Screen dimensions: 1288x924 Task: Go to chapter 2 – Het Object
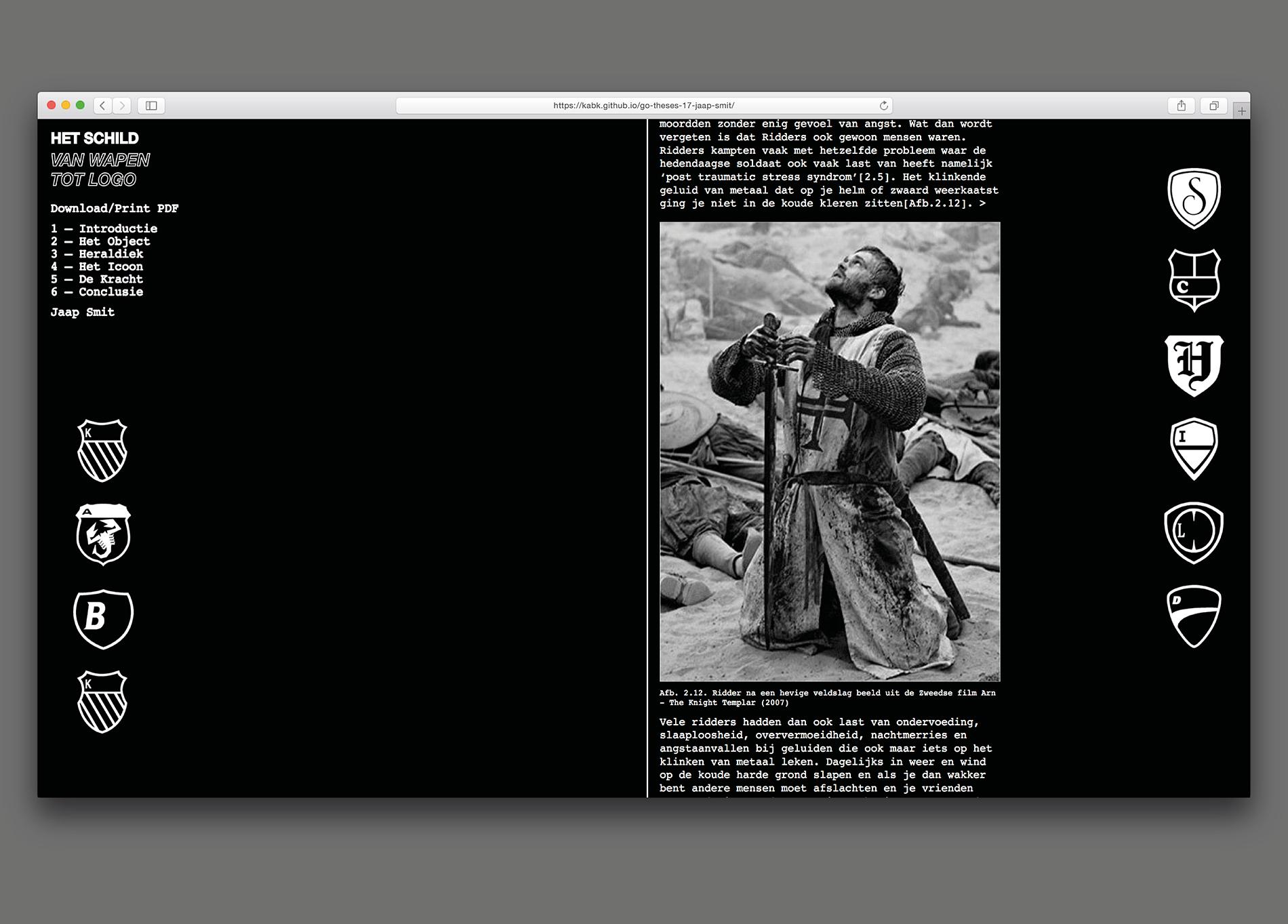click(x=100, y=241)
